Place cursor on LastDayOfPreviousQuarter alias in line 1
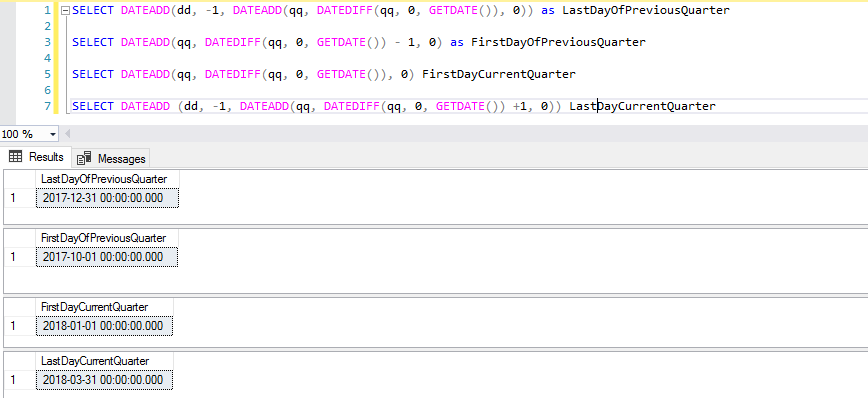 coord(645,10)
